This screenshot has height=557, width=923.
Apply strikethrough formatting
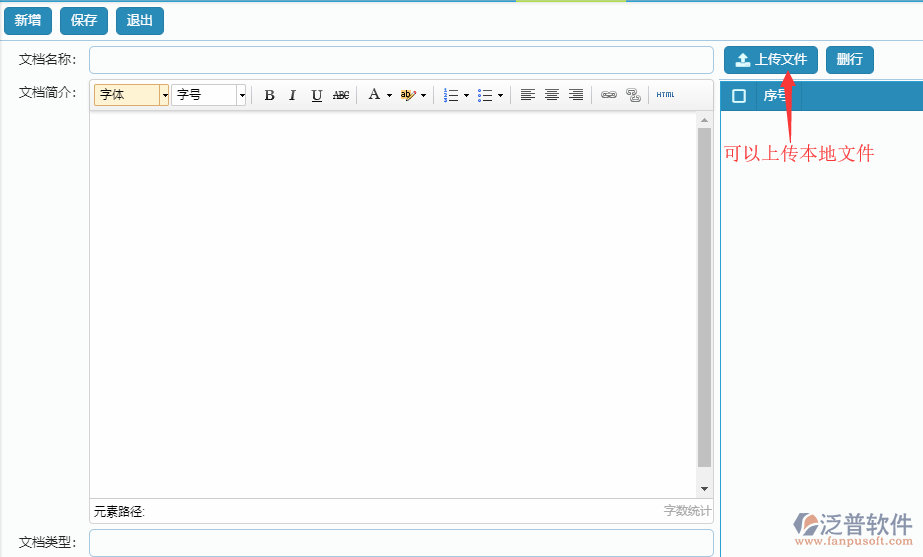pos(341,95)
